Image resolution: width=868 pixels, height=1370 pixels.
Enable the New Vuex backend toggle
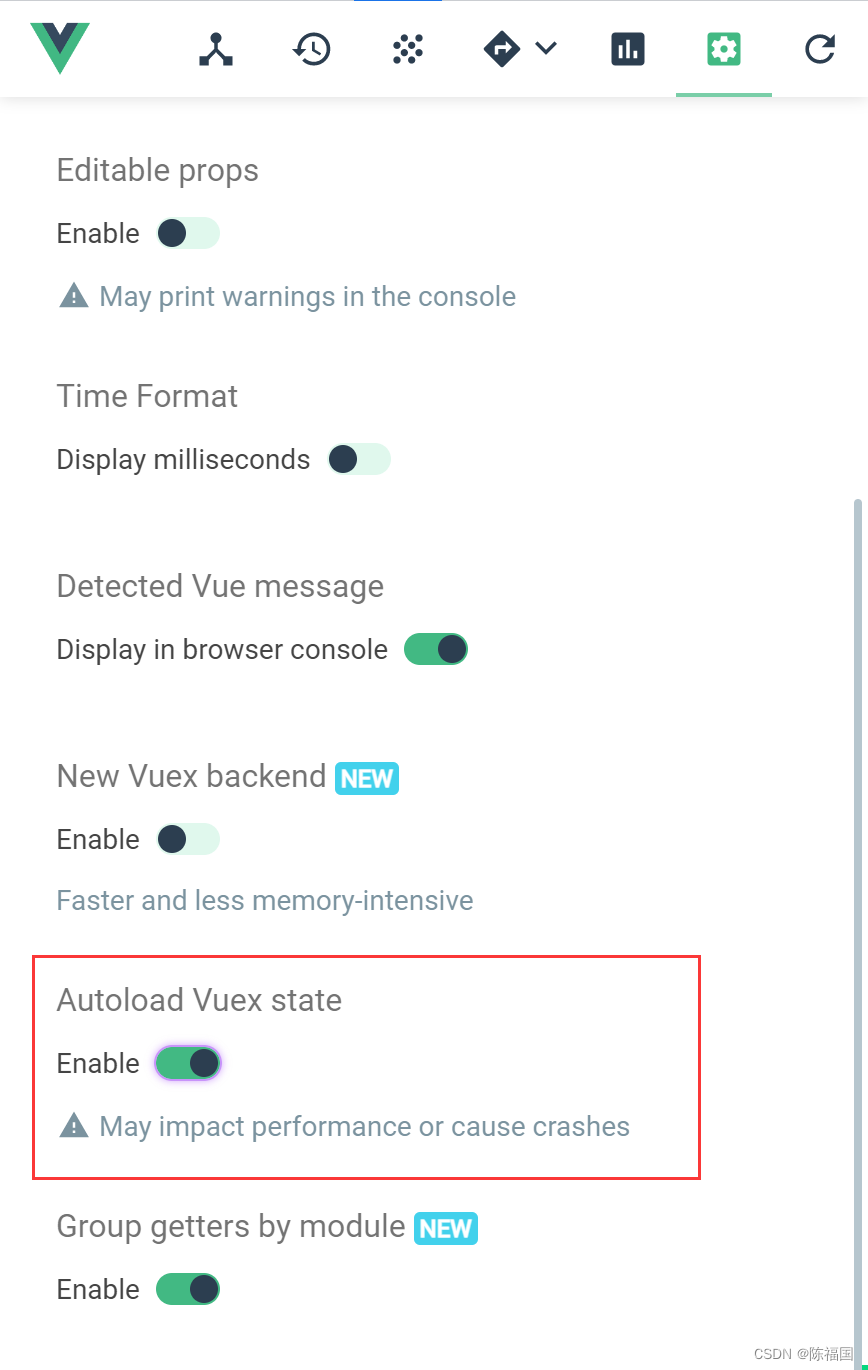point(187,839)
